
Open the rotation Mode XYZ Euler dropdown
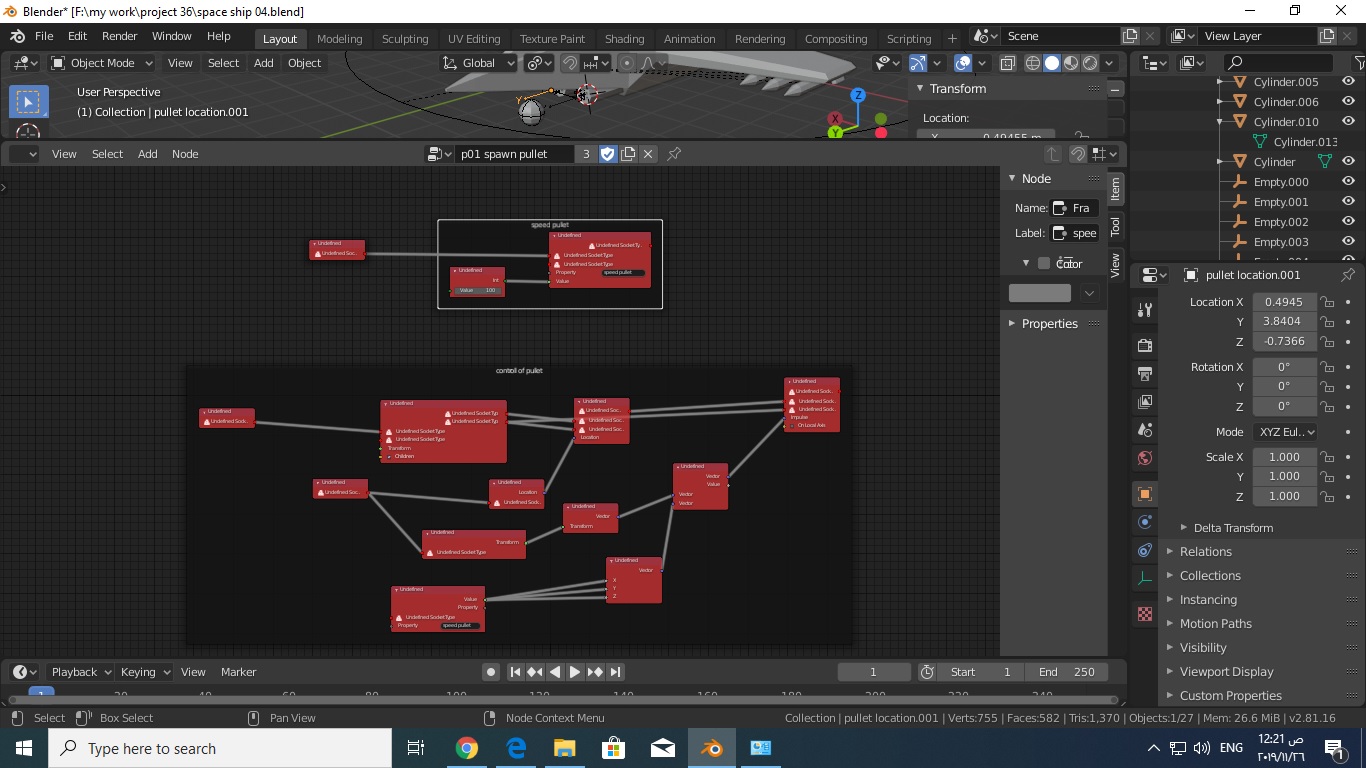click(x=1285, y=432)
